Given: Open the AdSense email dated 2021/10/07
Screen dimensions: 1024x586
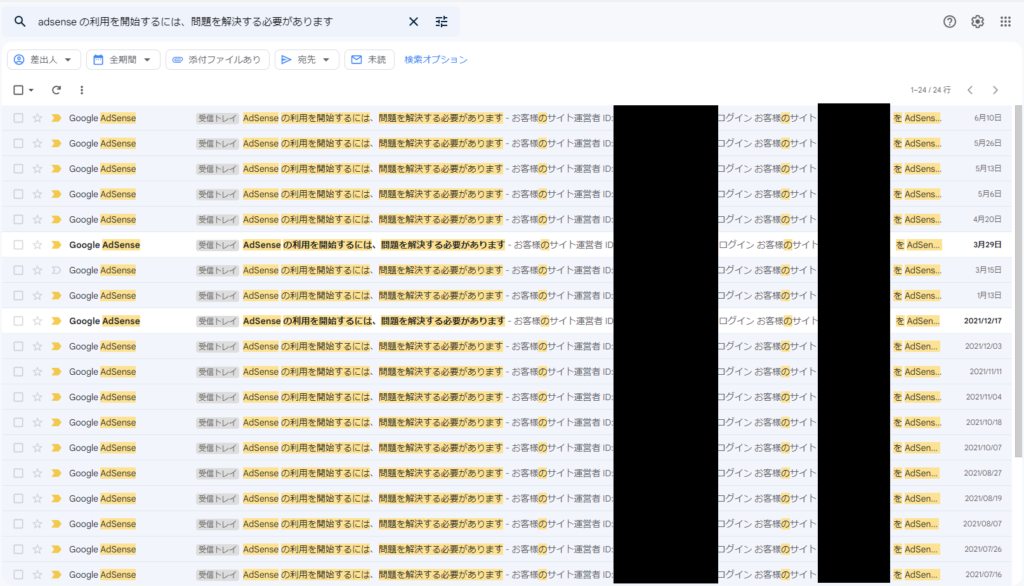Looking at the screenshot, I should pos(507,448).
